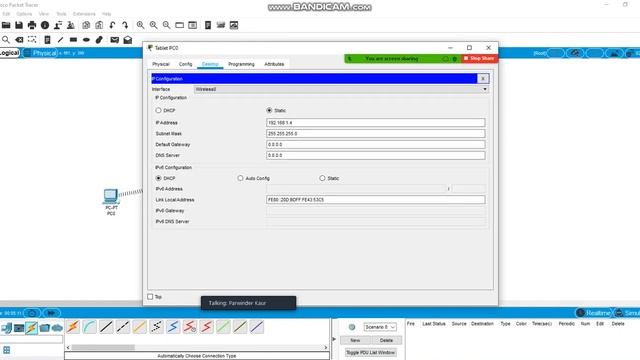Redo the last action
Viewport: 640px width, 360px height.
125,25
